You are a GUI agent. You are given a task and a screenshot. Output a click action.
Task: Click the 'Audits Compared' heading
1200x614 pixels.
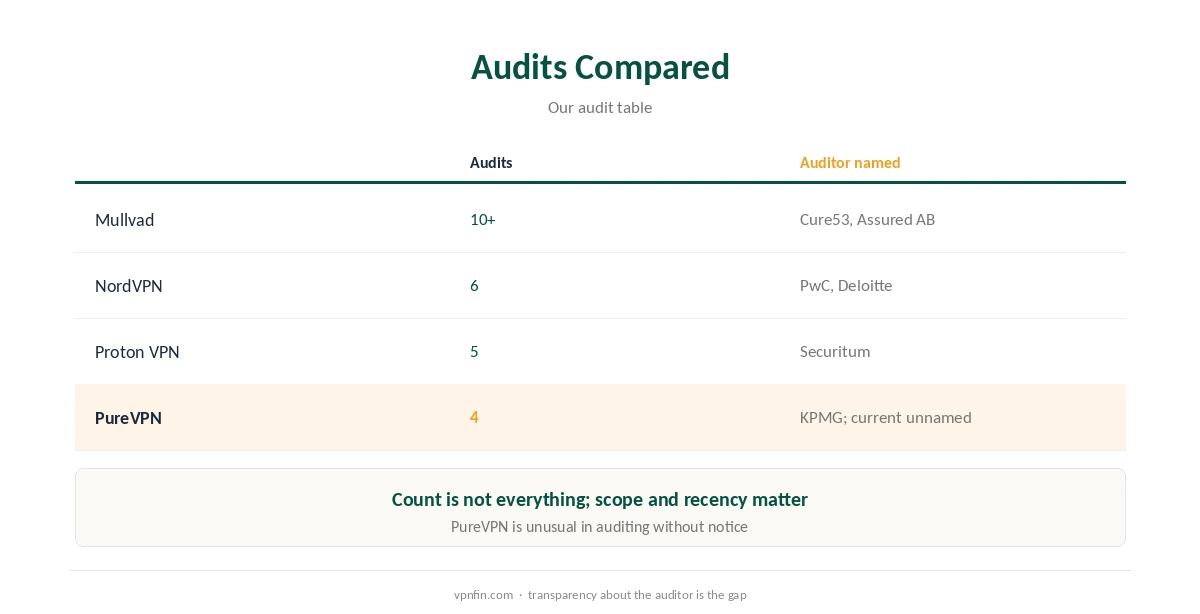pyautogui.click(x=600, y=67)
